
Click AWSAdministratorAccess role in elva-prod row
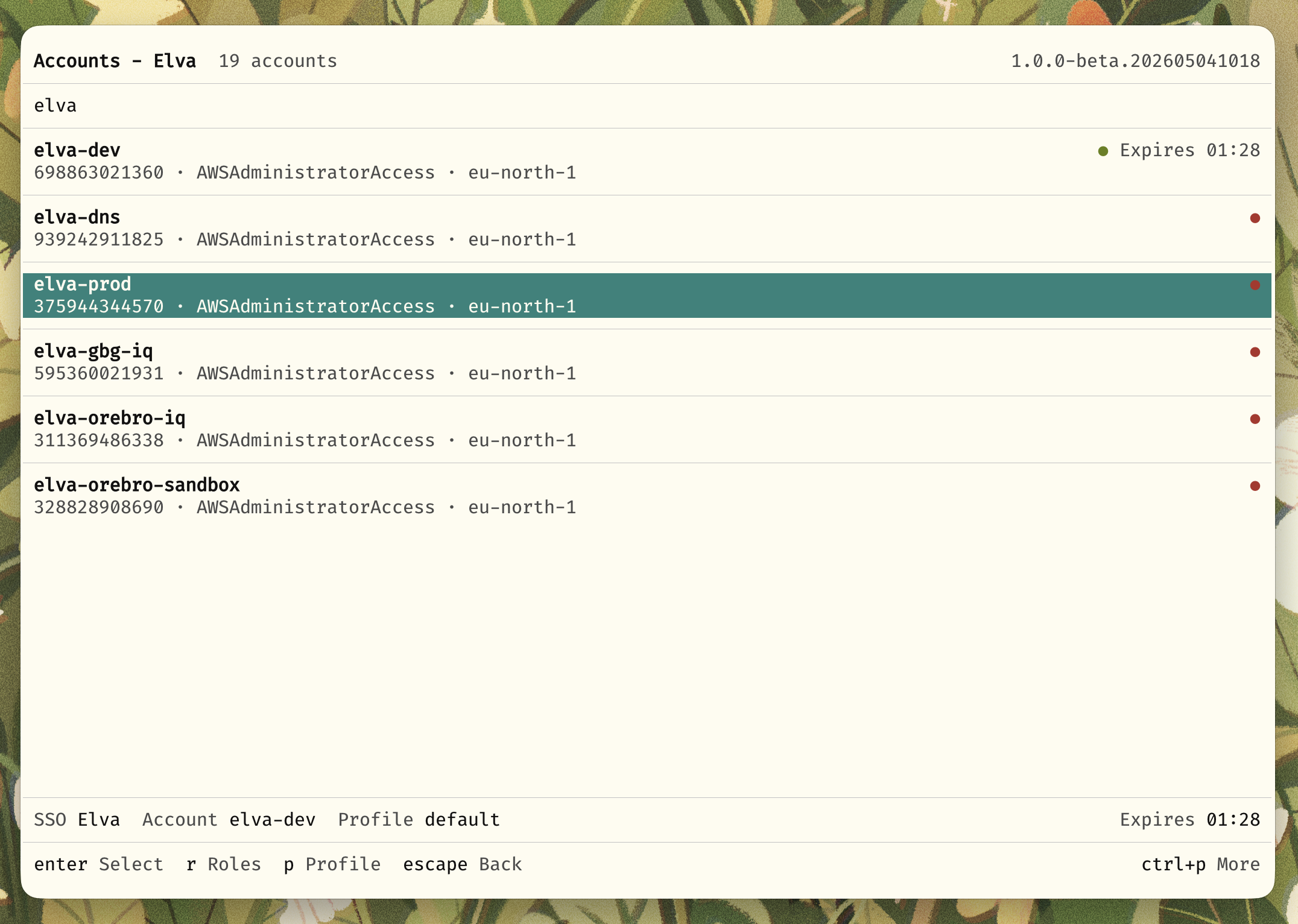tap(316, 306)
